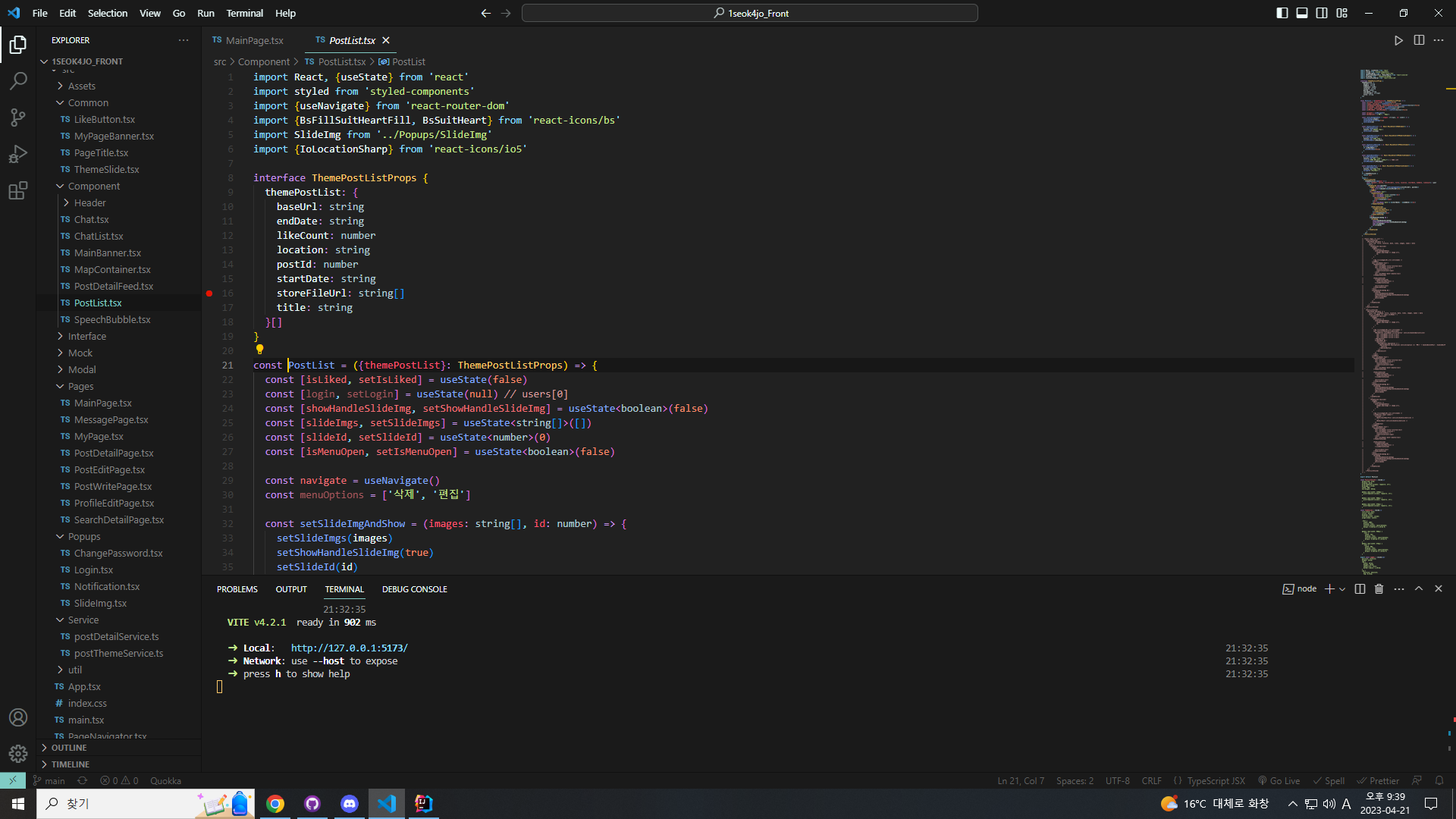Kill terminal with trash icon
1456x819 pixels.
pyautogui.click(x=1379, y=588)
